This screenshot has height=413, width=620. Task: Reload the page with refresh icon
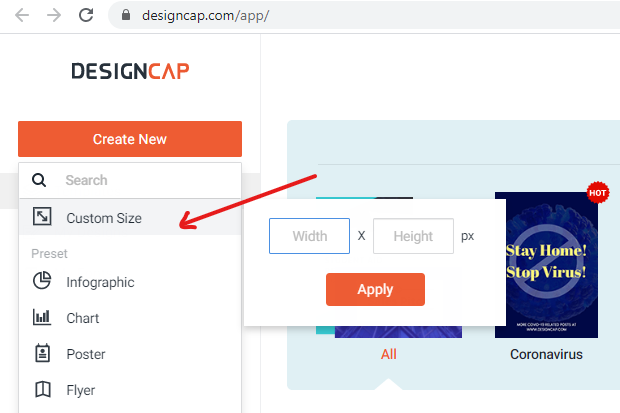coord(87,16)
